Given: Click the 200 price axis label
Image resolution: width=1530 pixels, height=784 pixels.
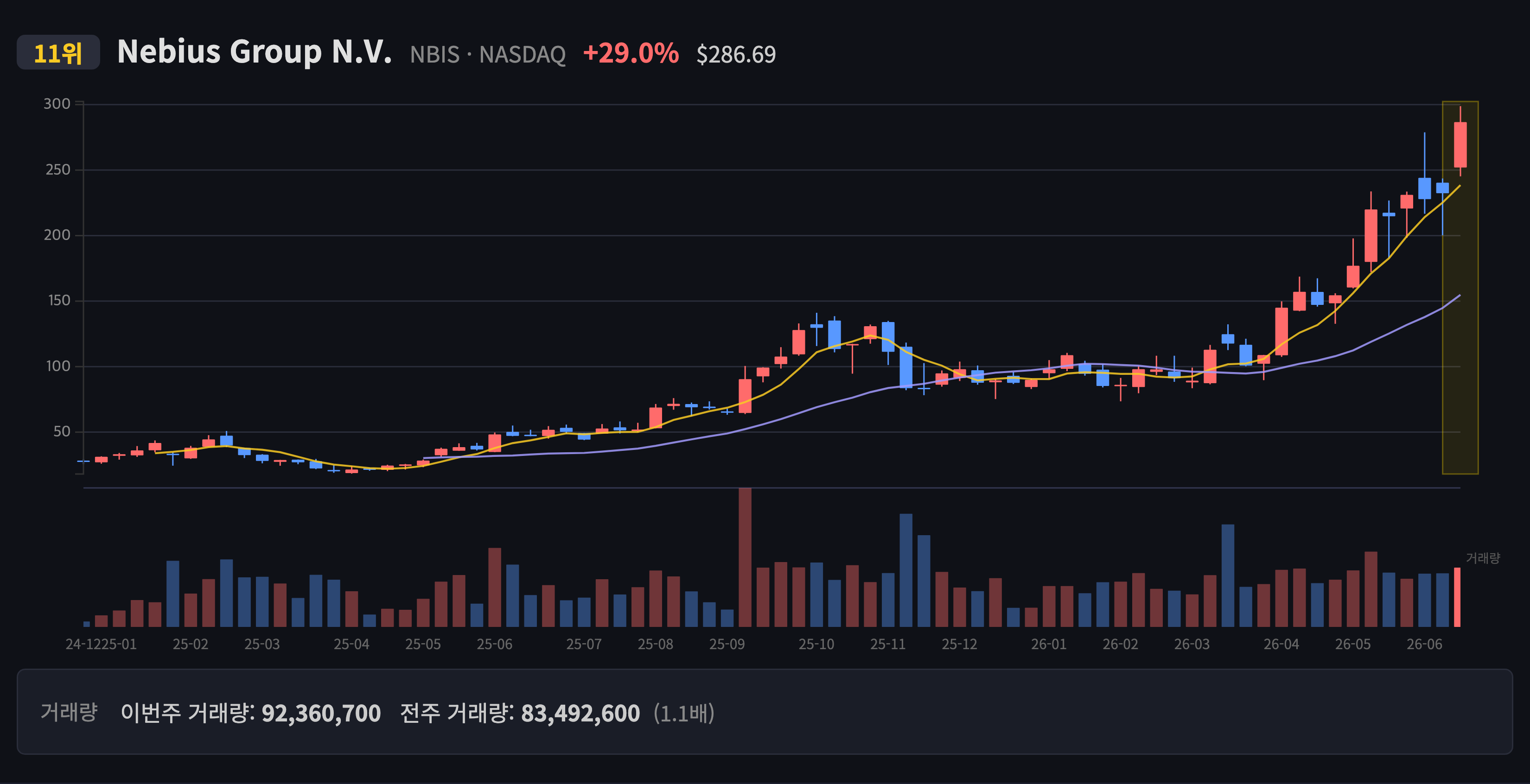Looking at the screenshot, I should click(57, 235).
